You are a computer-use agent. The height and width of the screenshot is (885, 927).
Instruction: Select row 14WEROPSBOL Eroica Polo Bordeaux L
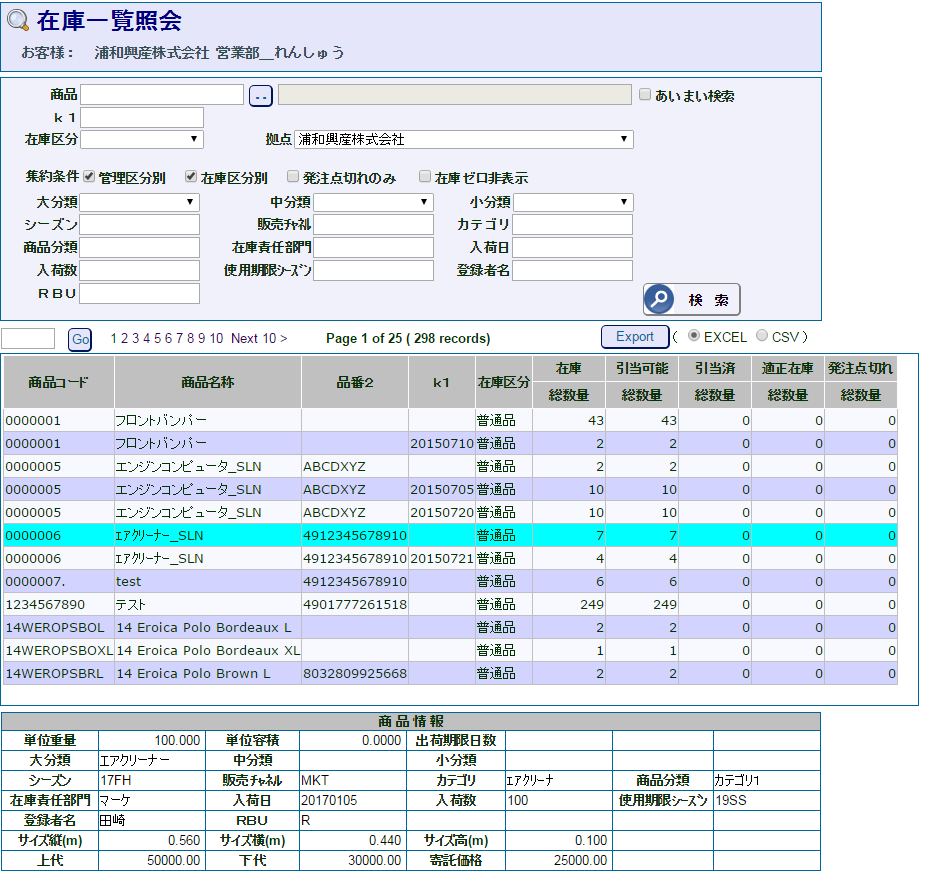(x=450, y=628)
